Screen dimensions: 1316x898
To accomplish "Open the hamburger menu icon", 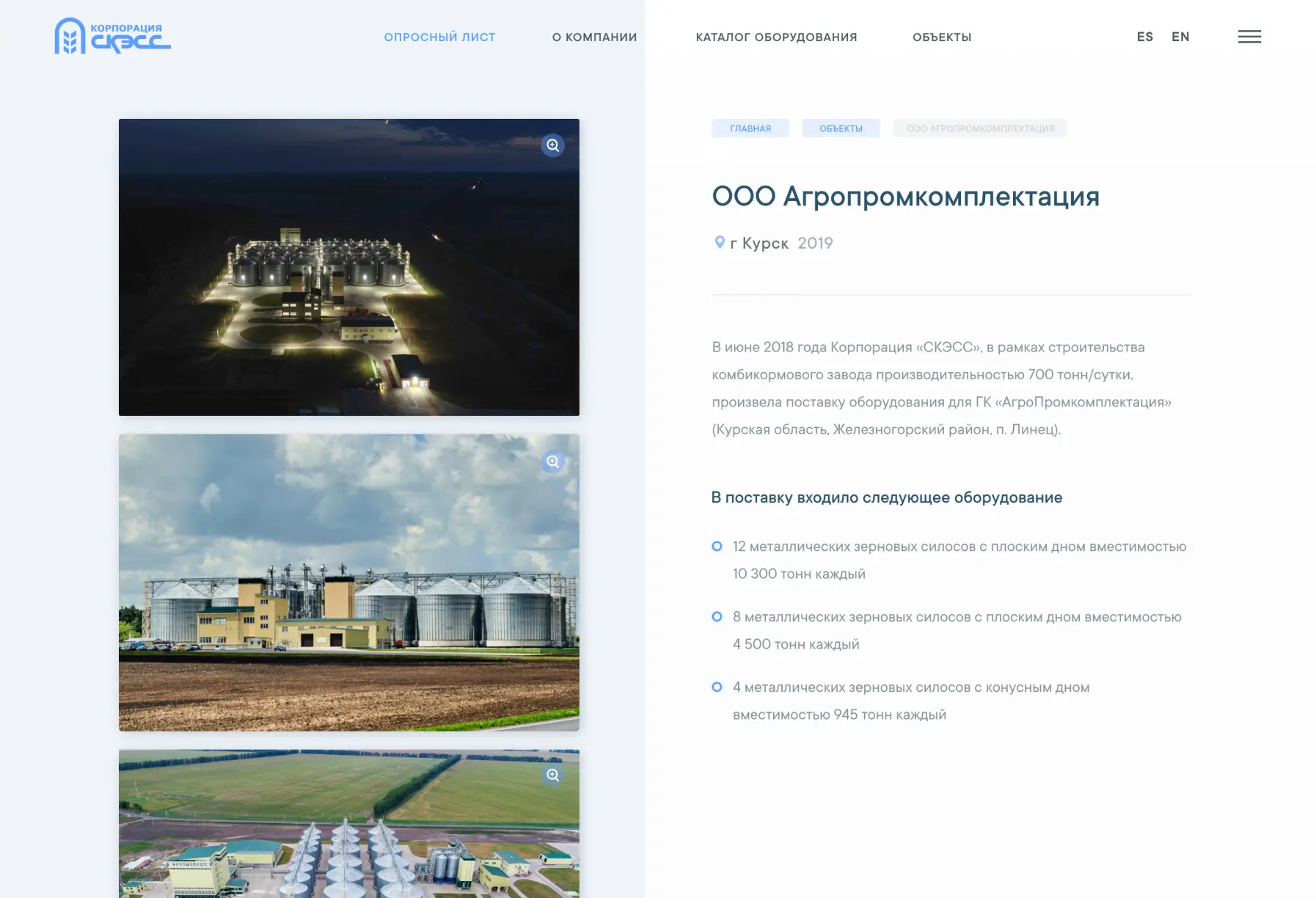I will 1249,37.
